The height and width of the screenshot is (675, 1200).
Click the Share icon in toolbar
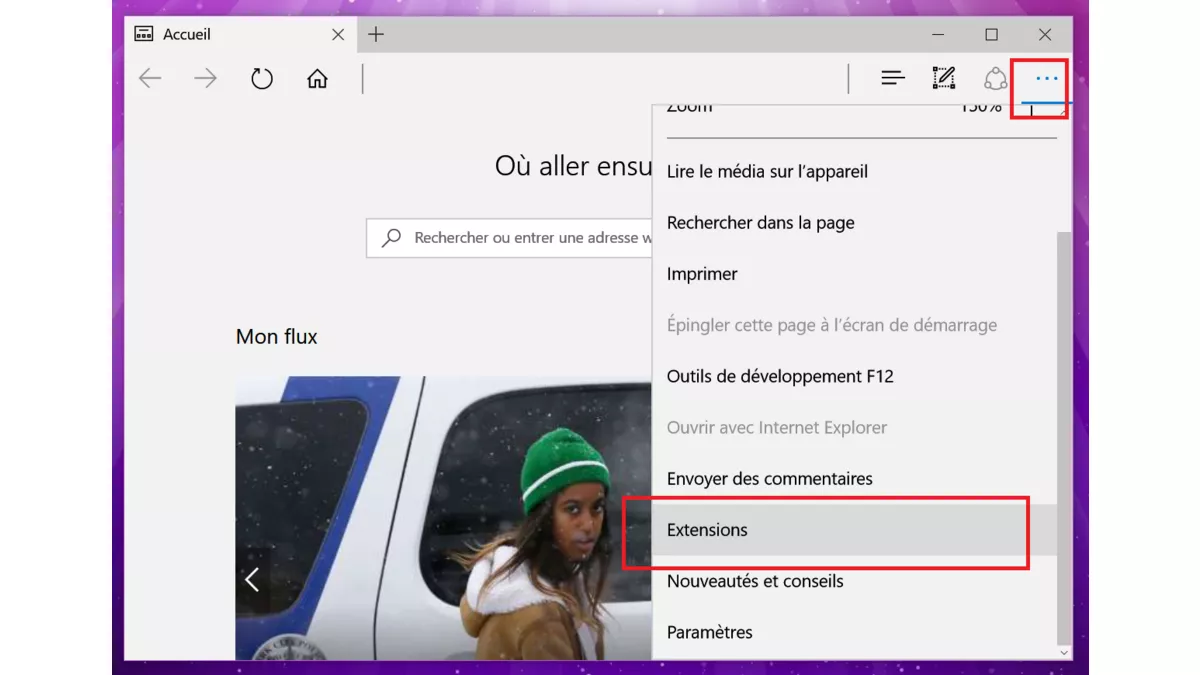click(x=995, y=78)
